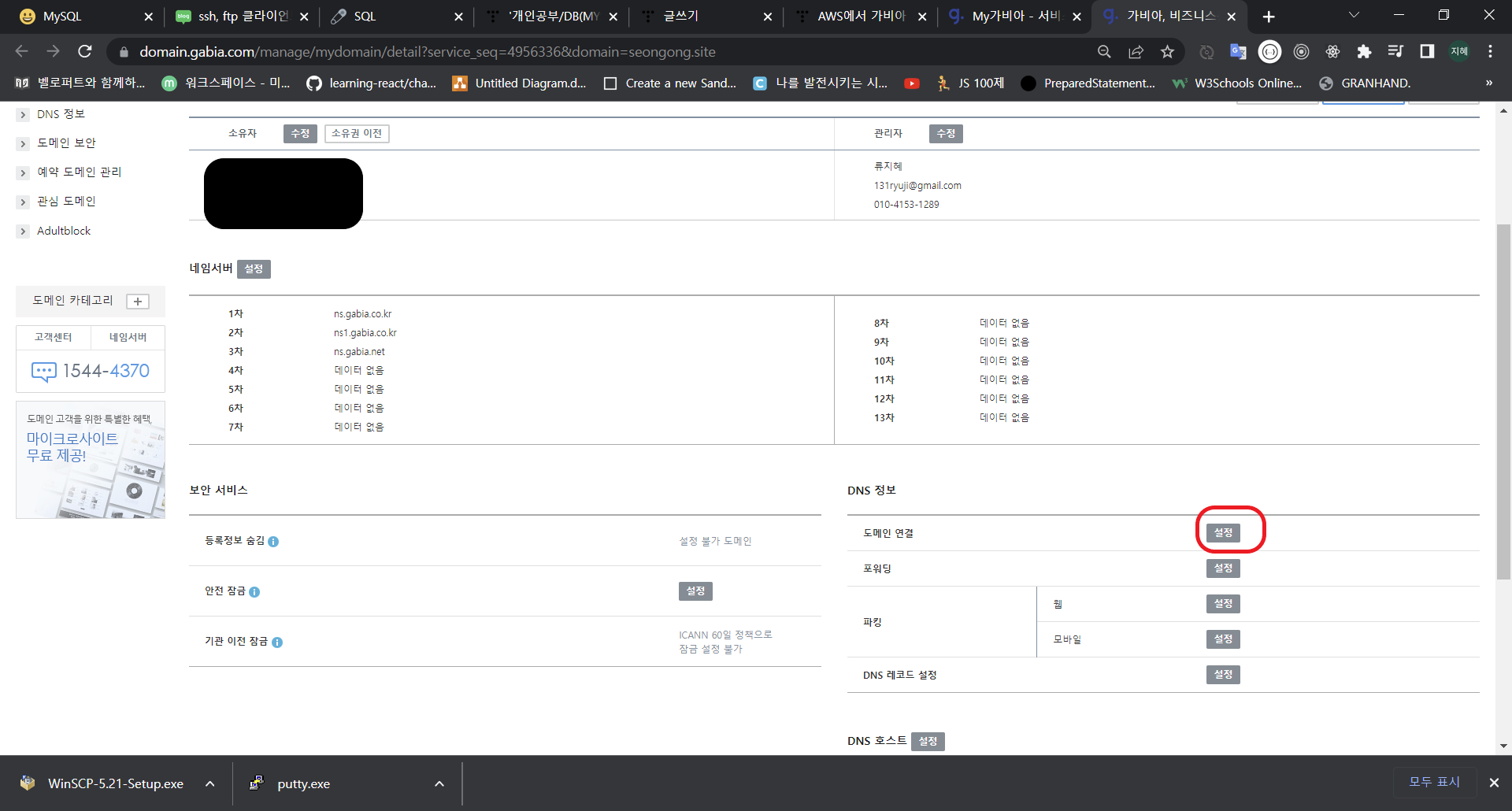The height and width of the screenshot is (811, 1512).
Task: Bookmark this page with the star icon
Action: click(x=1167, y=51)
